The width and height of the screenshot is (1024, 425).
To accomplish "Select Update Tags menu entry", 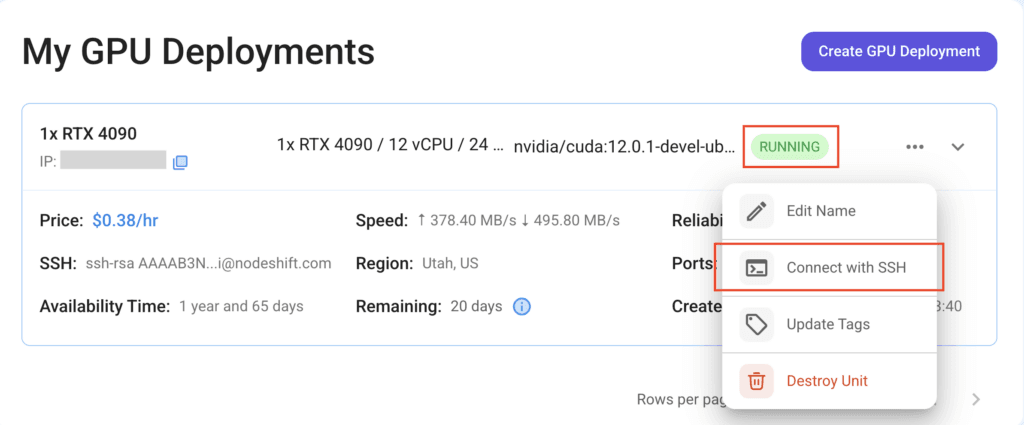I will pos(829,324).
